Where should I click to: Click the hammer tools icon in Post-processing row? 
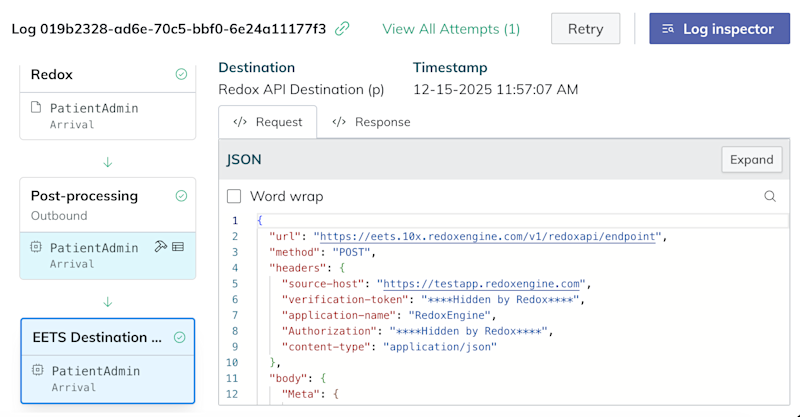160,247
